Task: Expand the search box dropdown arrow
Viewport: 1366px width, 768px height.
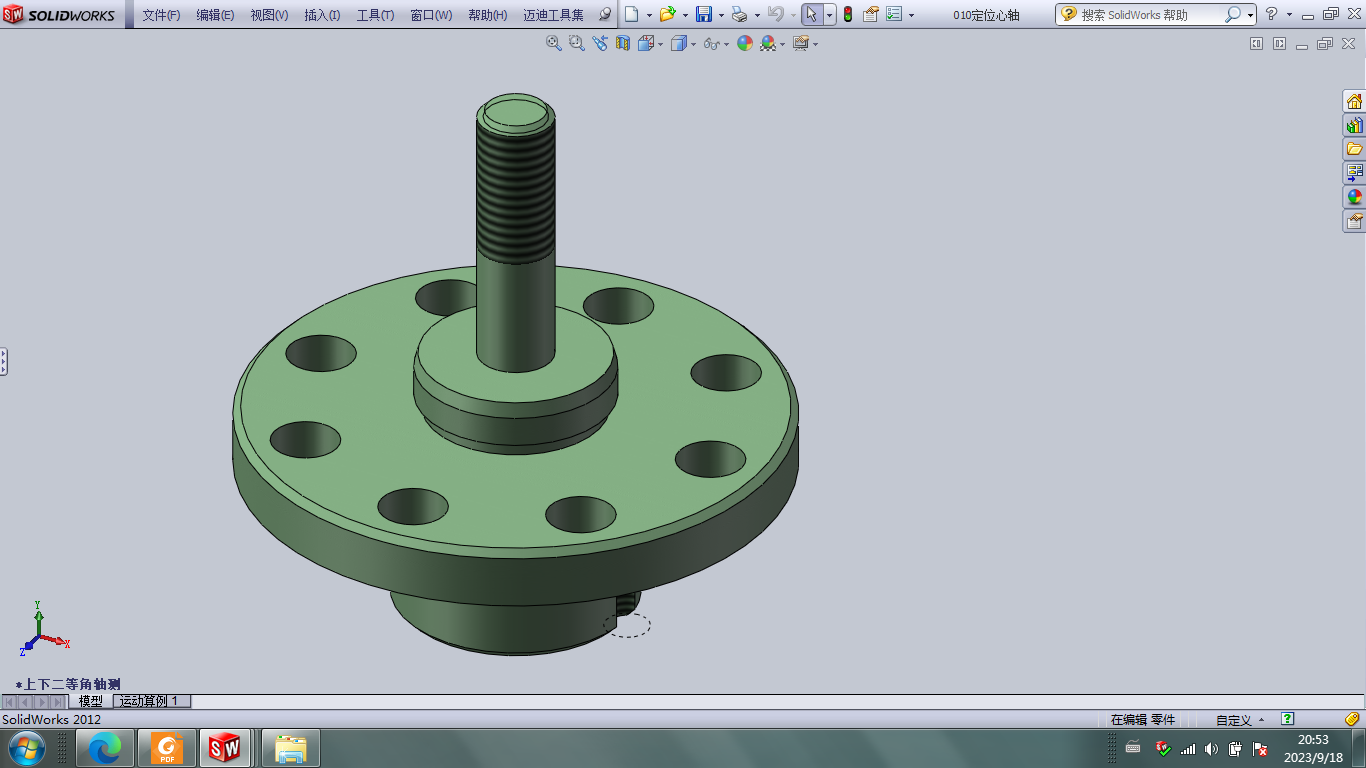Action: (1251, 15)
